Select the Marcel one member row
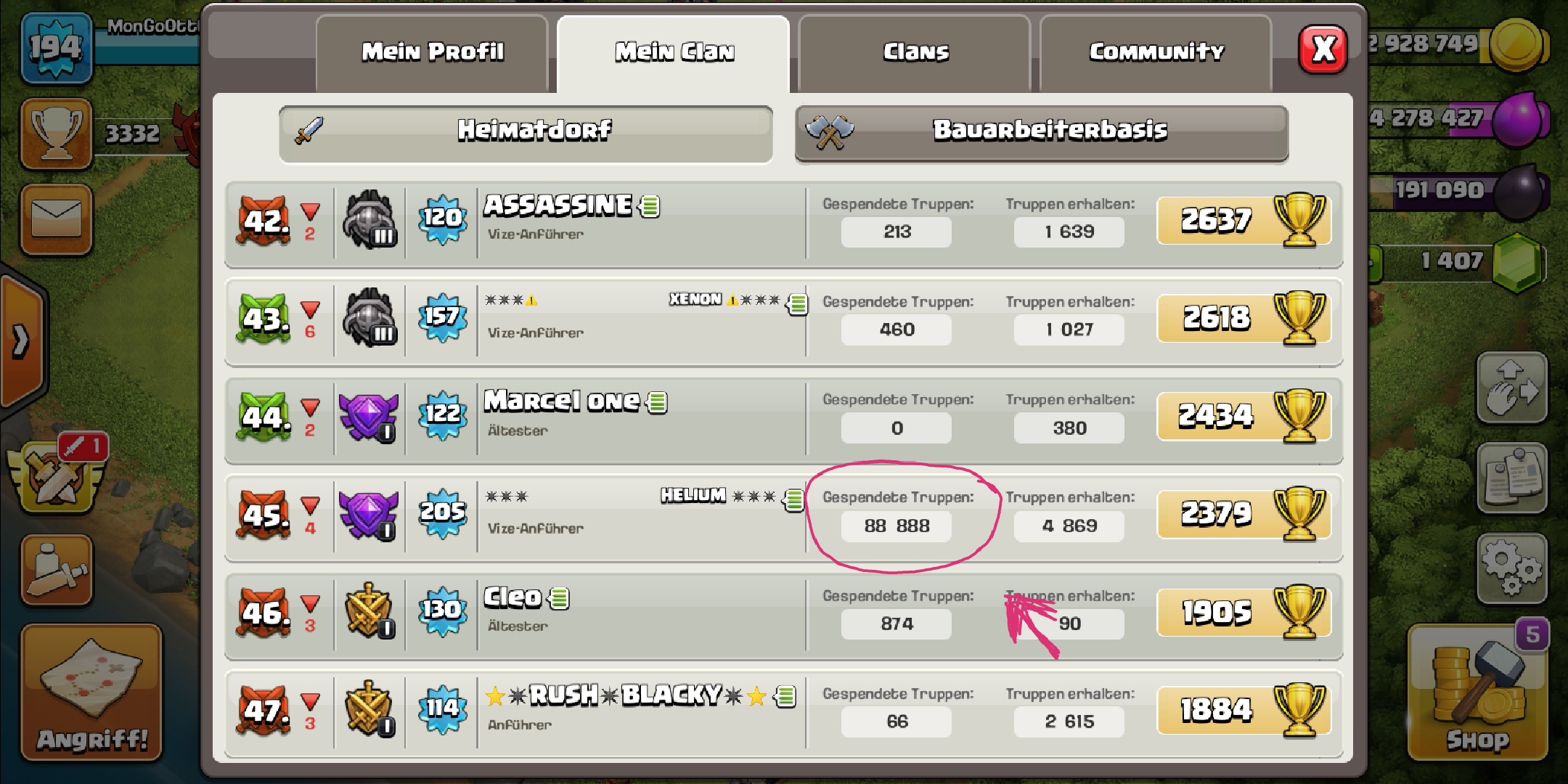Screen dimensions: 1568x784 tap(784, 420)
